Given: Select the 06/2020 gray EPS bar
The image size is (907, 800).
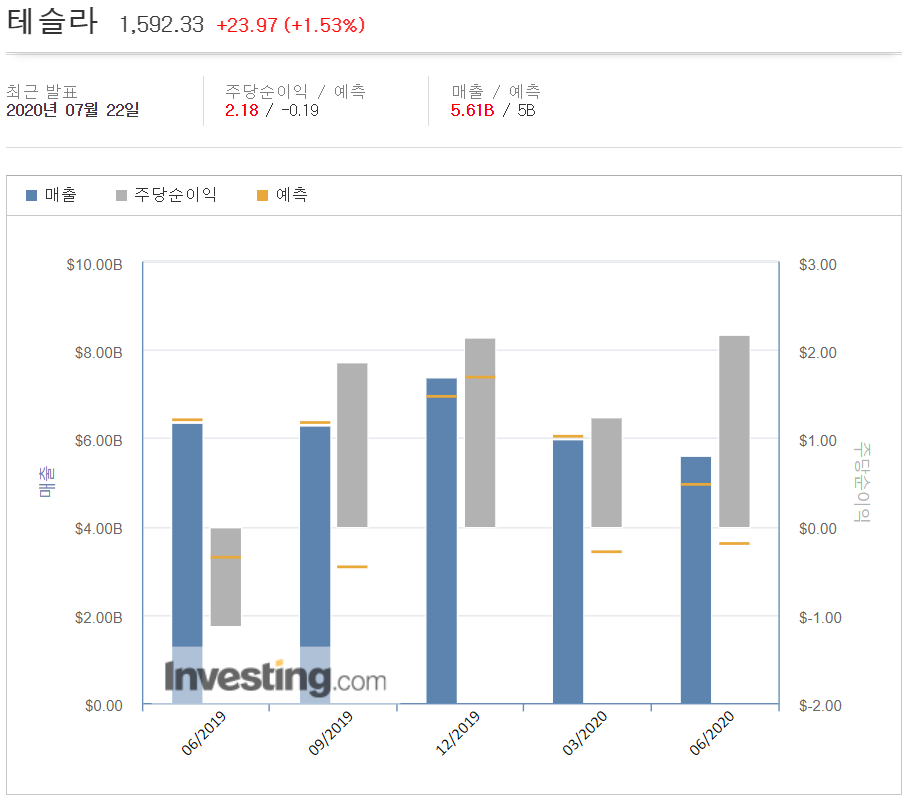Looking at the screenshot, I should click(735, 432).
